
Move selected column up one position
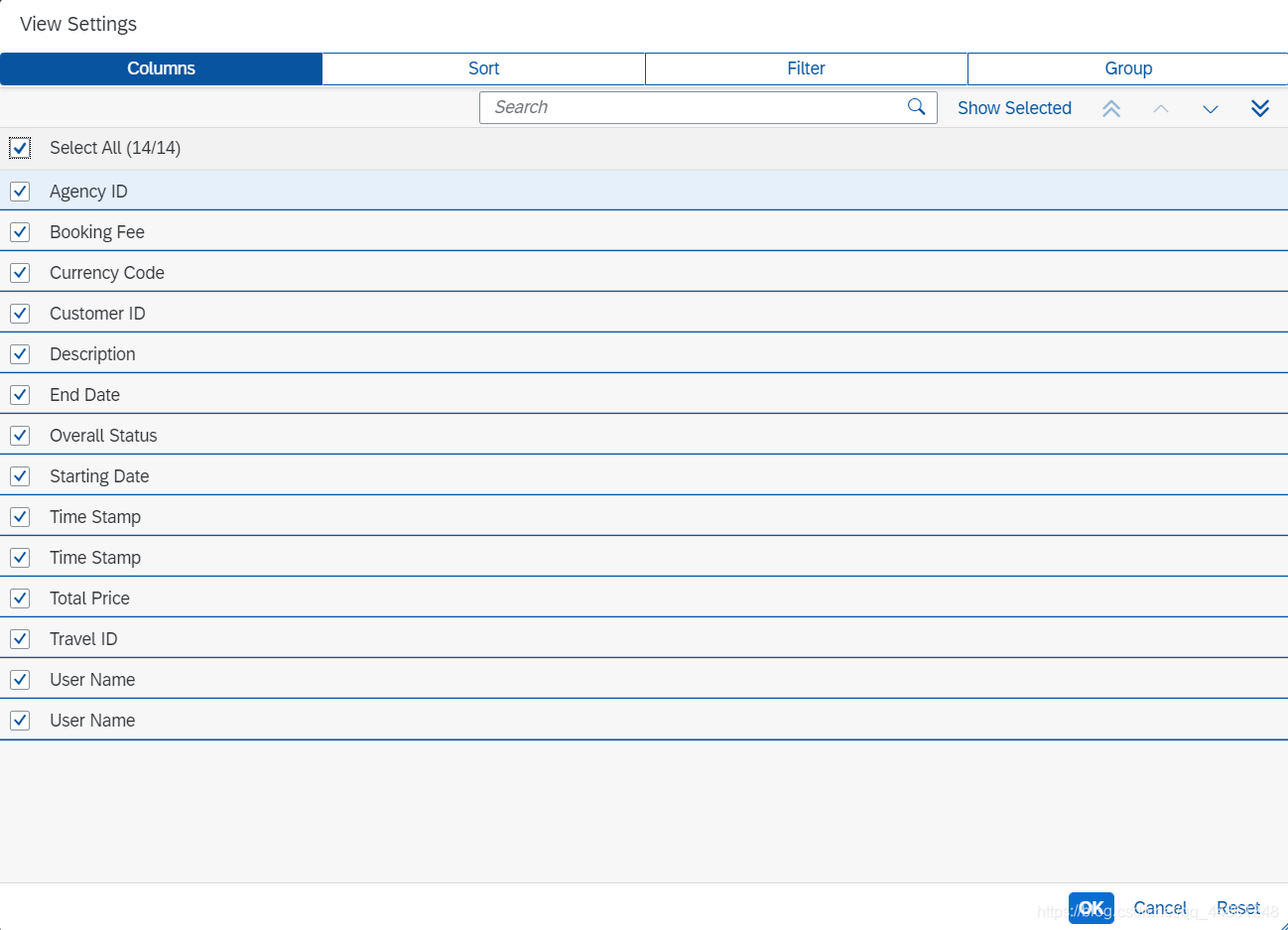[x=1161, y=108]
